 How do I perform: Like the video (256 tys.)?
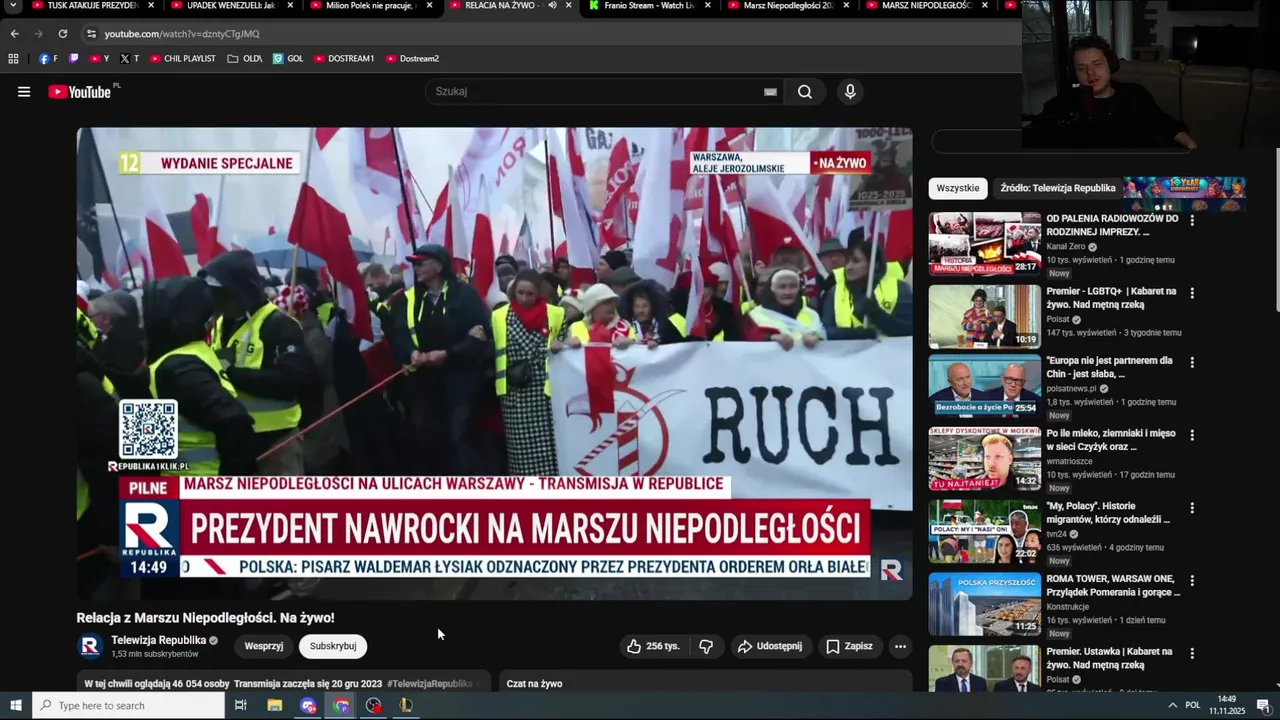pyautogui.click(x=652, y=646)
